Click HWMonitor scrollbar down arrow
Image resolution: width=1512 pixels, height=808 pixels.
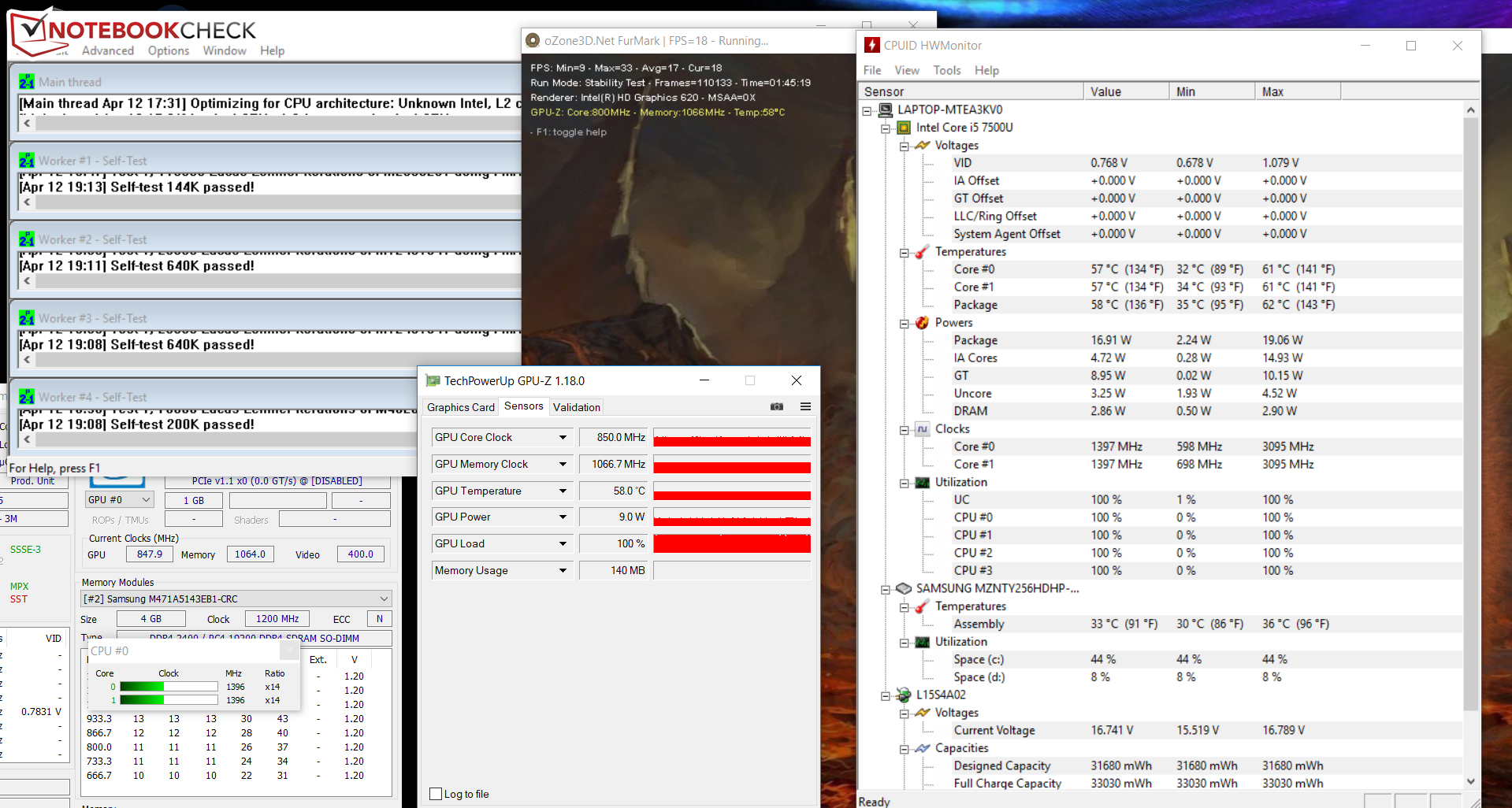pyautogui.click(x=1471, y=781)
